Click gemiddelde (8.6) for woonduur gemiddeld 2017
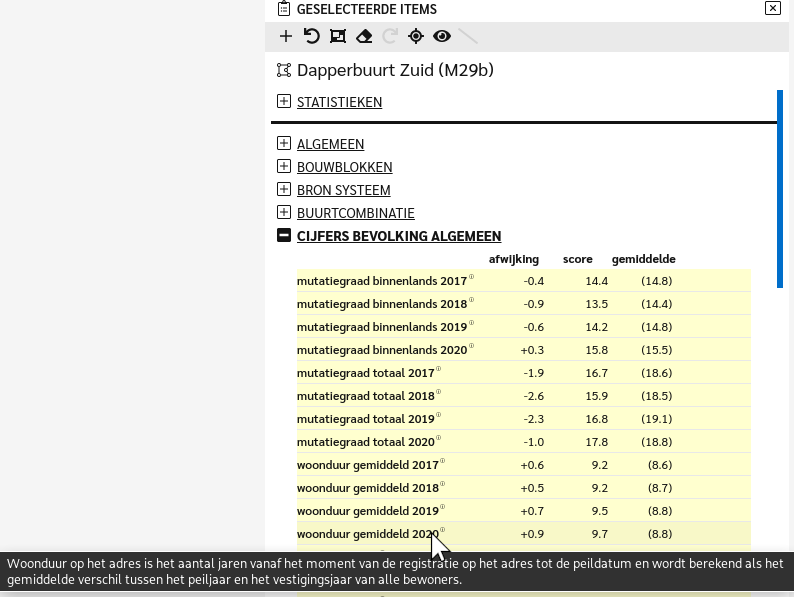Image resolution: width=794 pixels, height=597 pixels. [660, 465]
